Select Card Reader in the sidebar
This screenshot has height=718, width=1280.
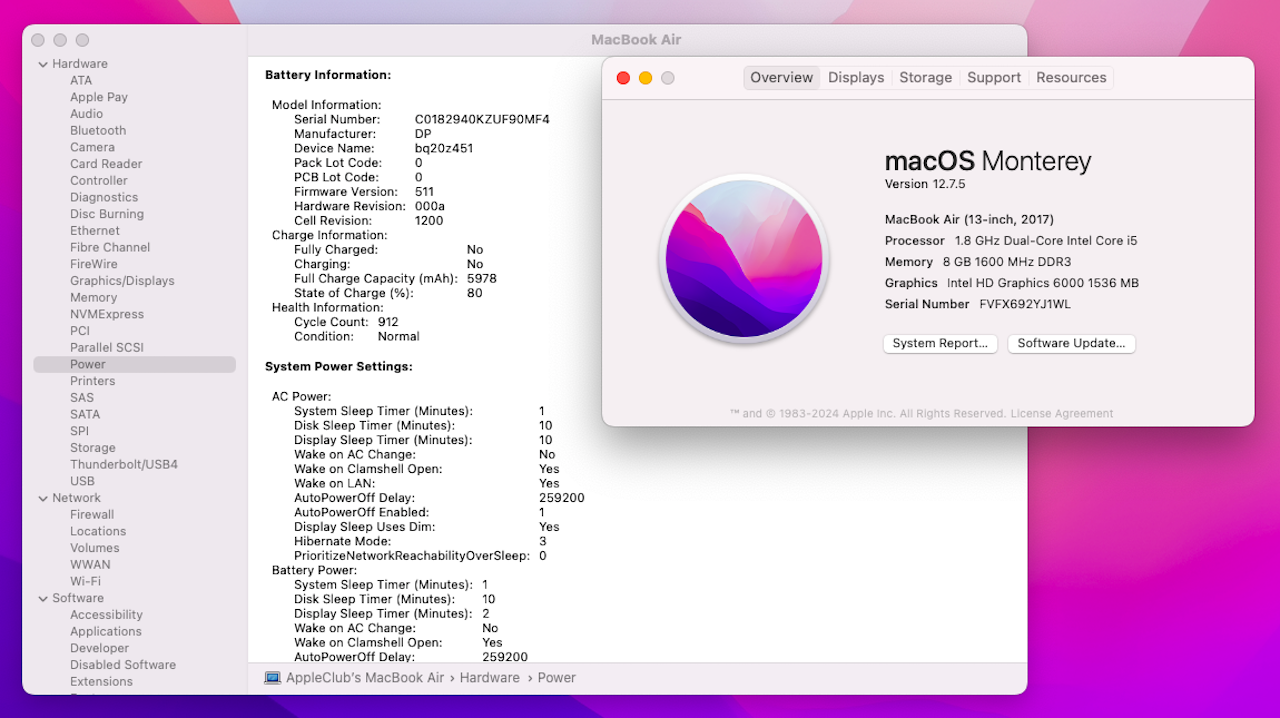pos(106,164)
